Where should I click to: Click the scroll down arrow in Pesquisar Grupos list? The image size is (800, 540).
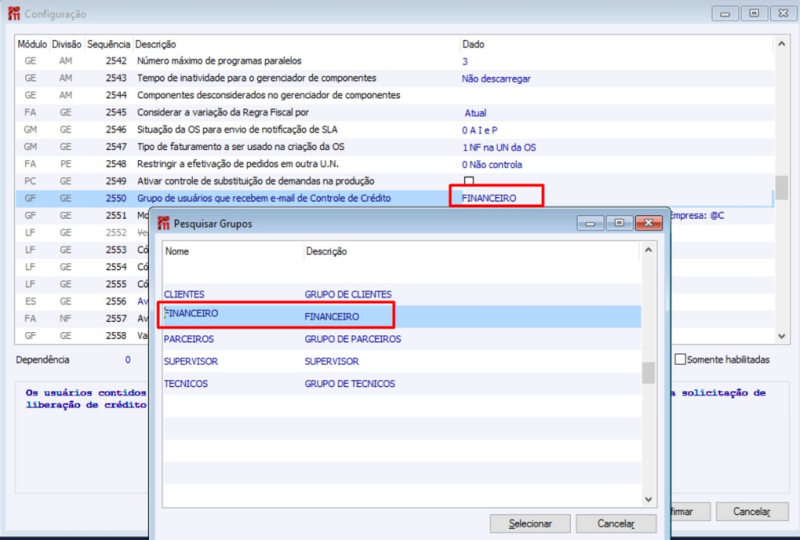(648, 499)
